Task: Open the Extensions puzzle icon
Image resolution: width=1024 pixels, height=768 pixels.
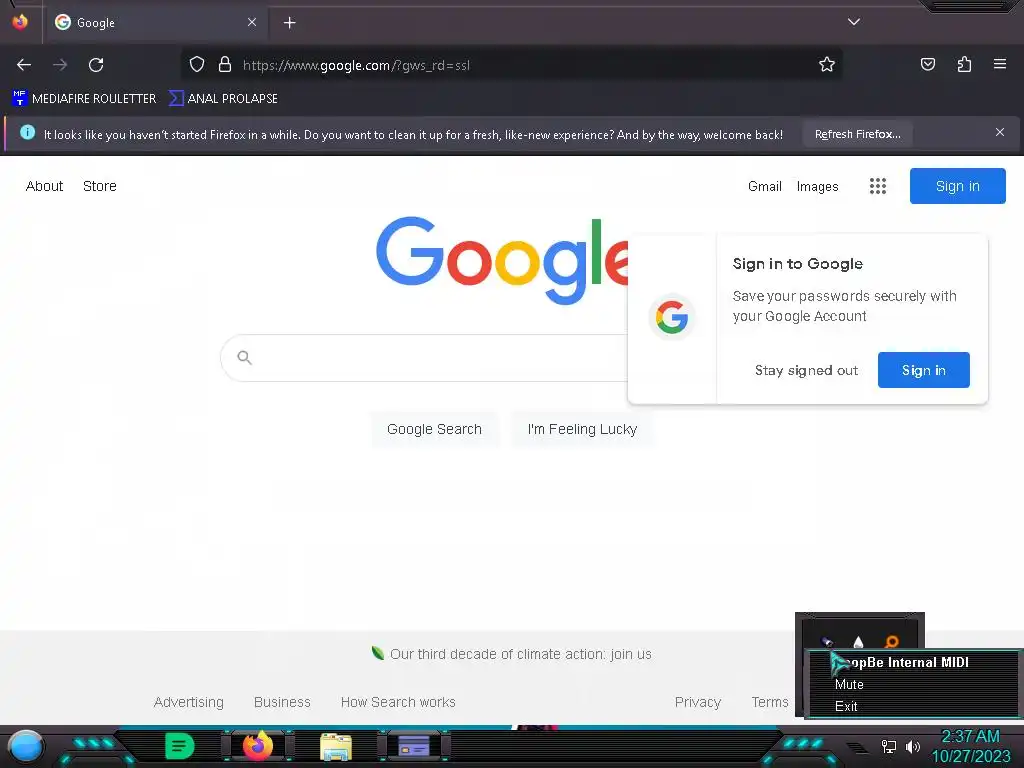Action: pyautogui.click(x=964, y=64)
